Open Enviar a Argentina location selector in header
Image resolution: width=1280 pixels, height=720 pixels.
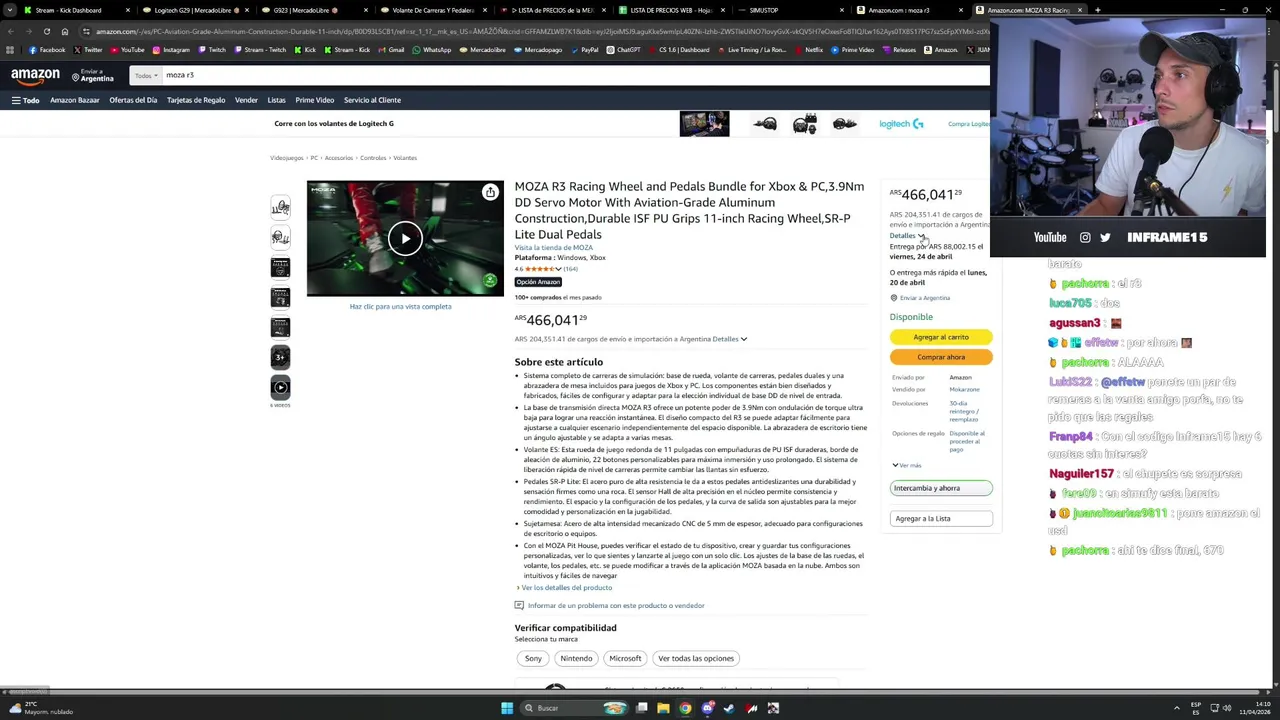click(x=92, y=75)
